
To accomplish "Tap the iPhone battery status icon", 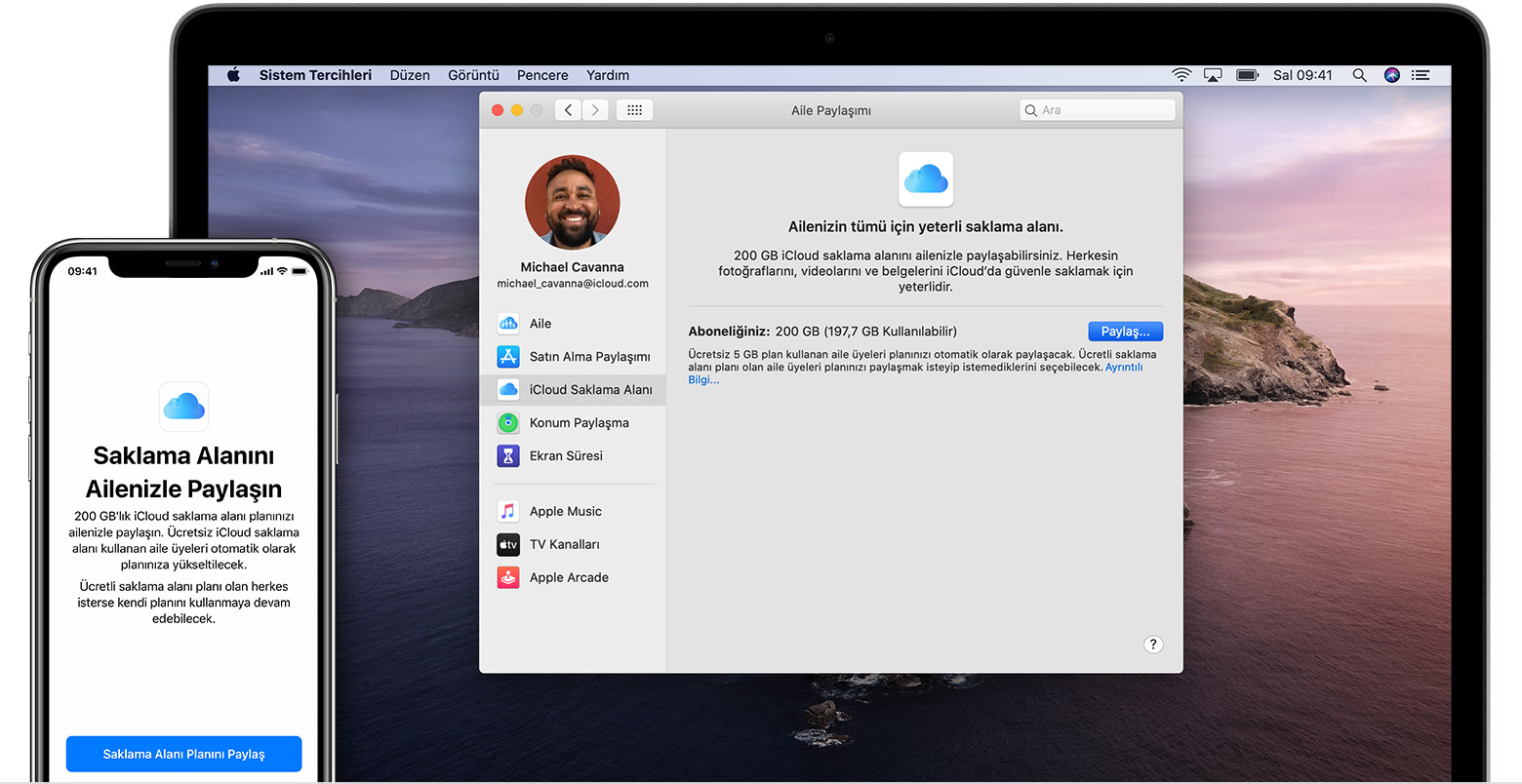I will 300,271.
